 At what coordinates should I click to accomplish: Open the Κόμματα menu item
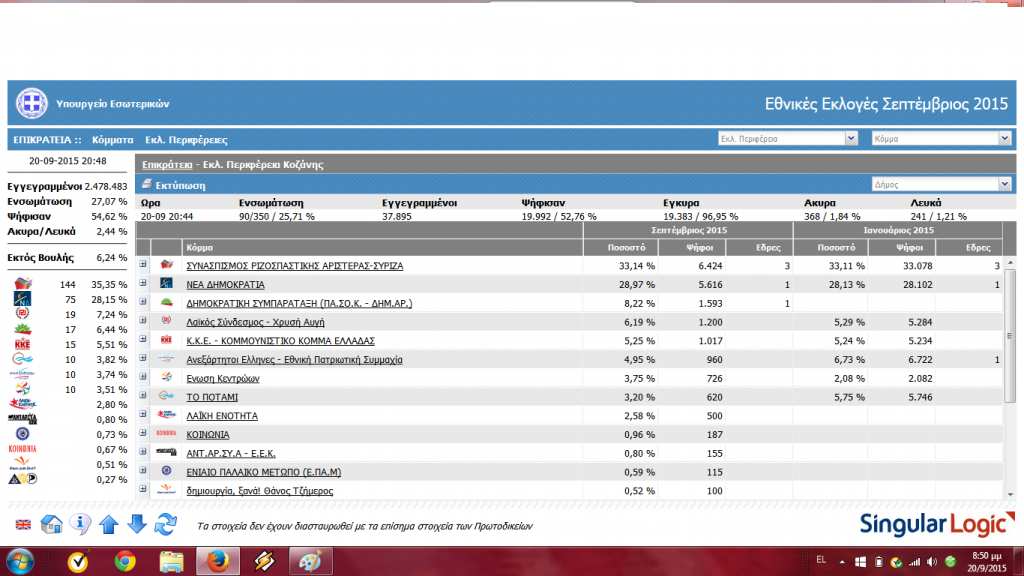tap(112, 139)
